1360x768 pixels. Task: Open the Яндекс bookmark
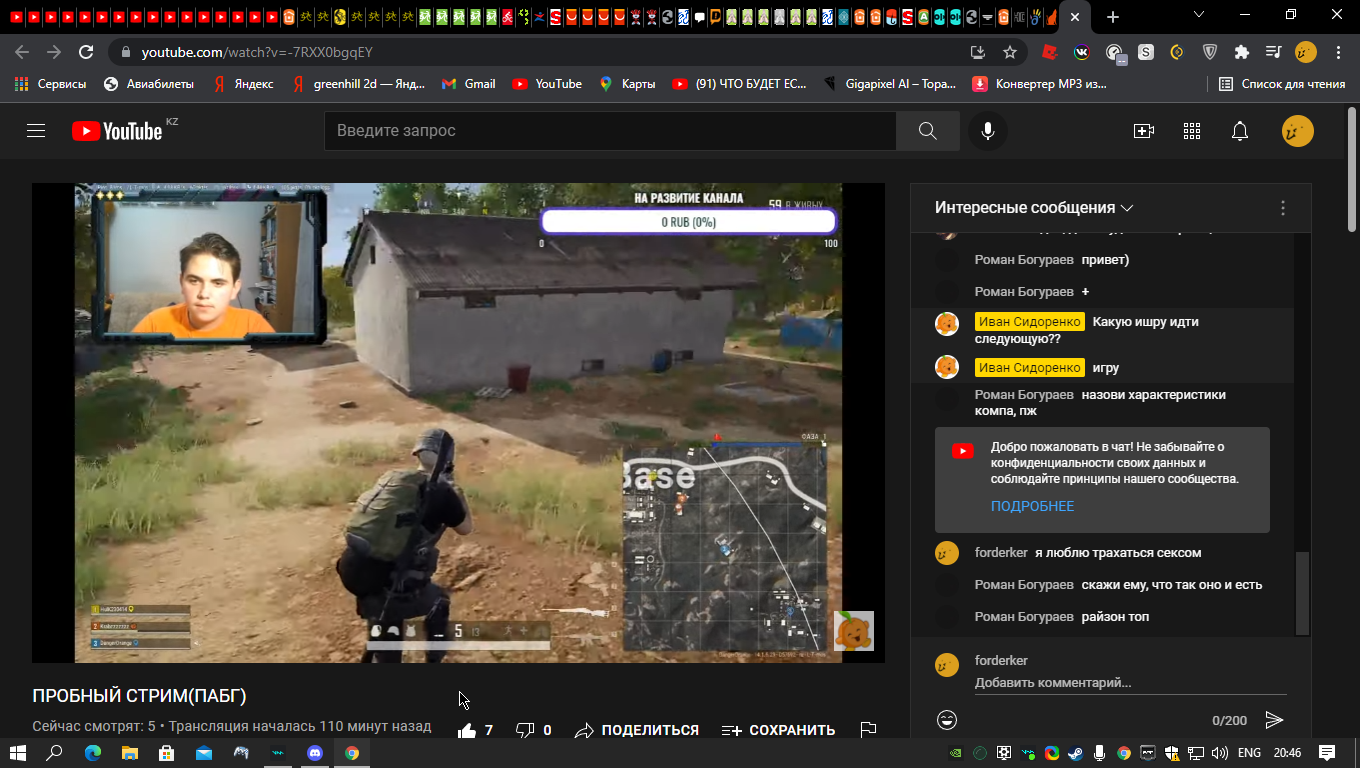(243, 84)
